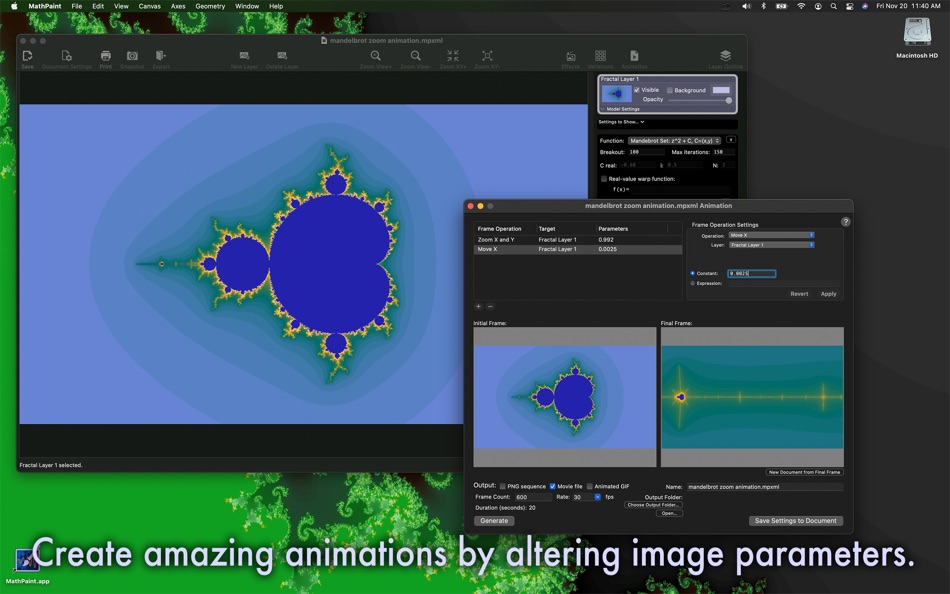Click the sound volume menu bar icon
This screenshot has height=594, width=950.
(746, 6)
